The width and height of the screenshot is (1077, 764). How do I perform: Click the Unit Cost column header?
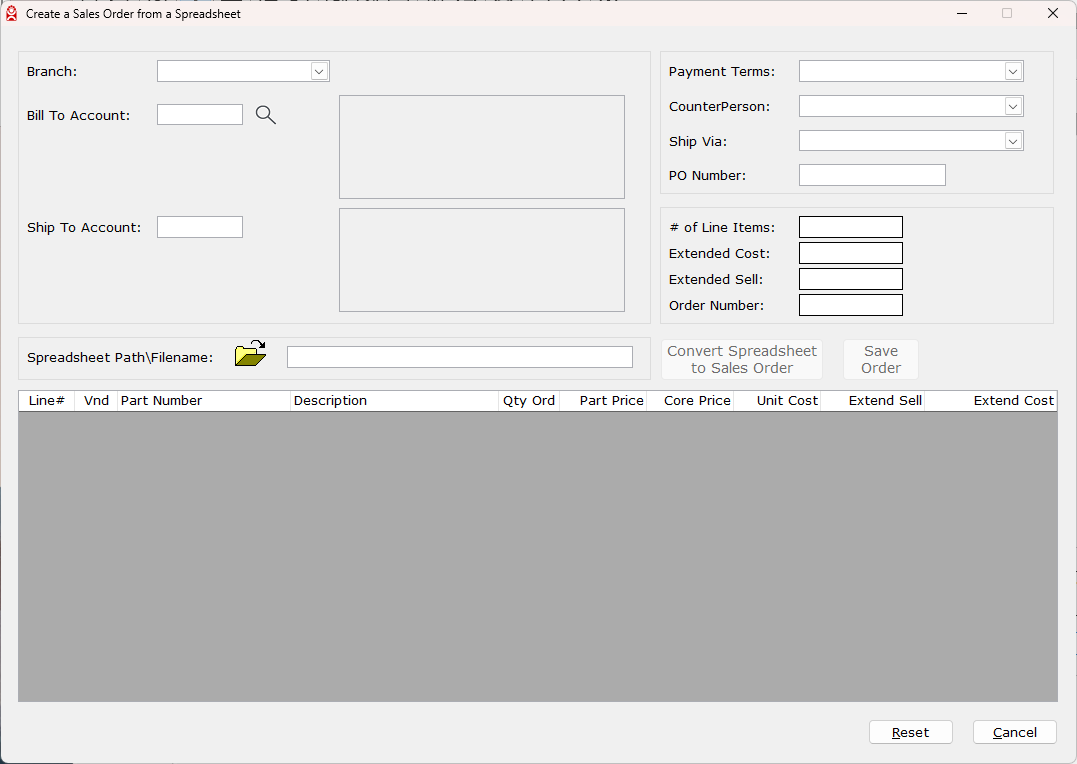(778, 401)
